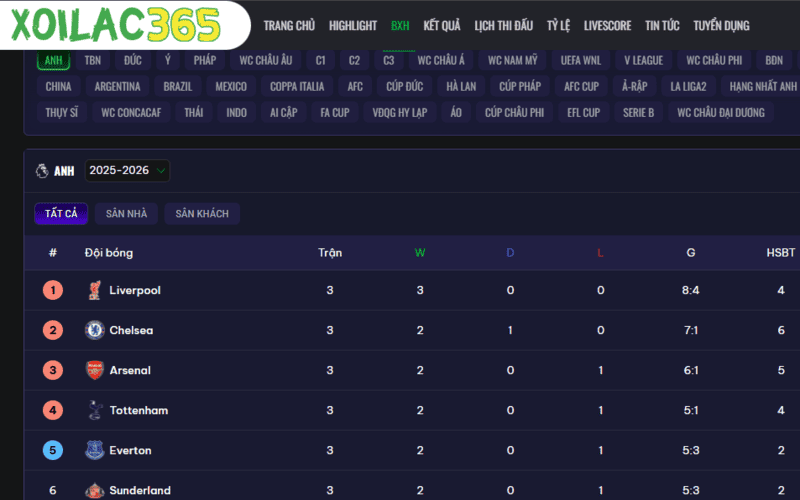The image size is (800, 500).
Task: Open the Chelsea team name link
Action: tap(131, 330)
